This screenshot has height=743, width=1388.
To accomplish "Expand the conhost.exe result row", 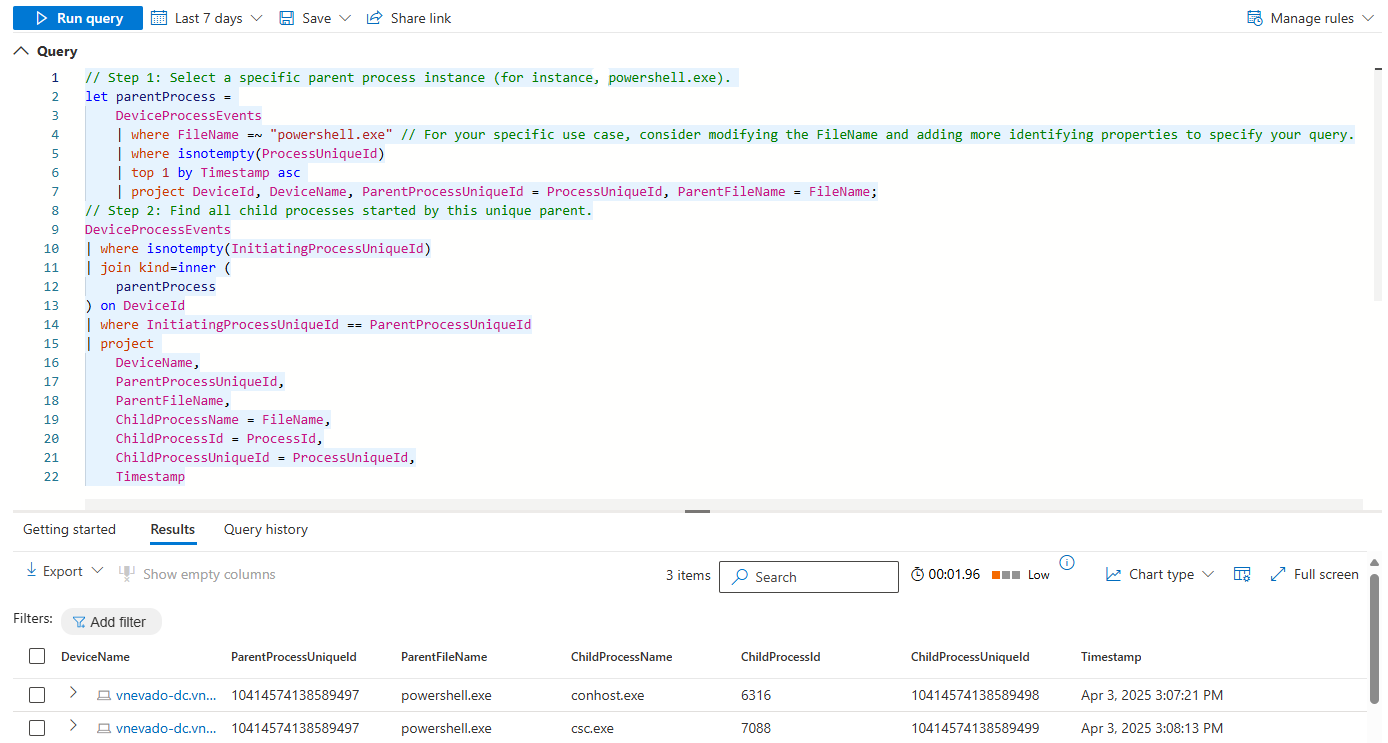I will point(73,693).
